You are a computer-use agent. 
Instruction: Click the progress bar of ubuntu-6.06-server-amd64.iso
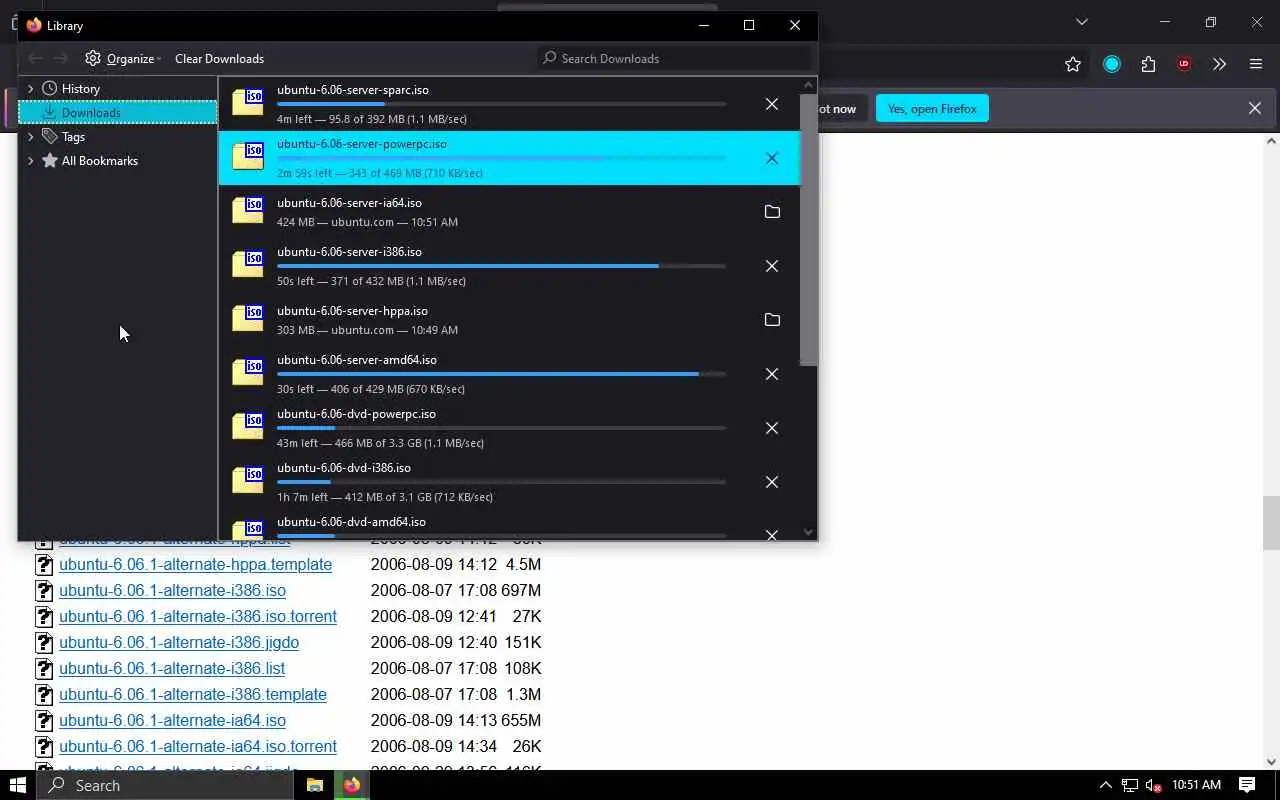tap(501, 374)
